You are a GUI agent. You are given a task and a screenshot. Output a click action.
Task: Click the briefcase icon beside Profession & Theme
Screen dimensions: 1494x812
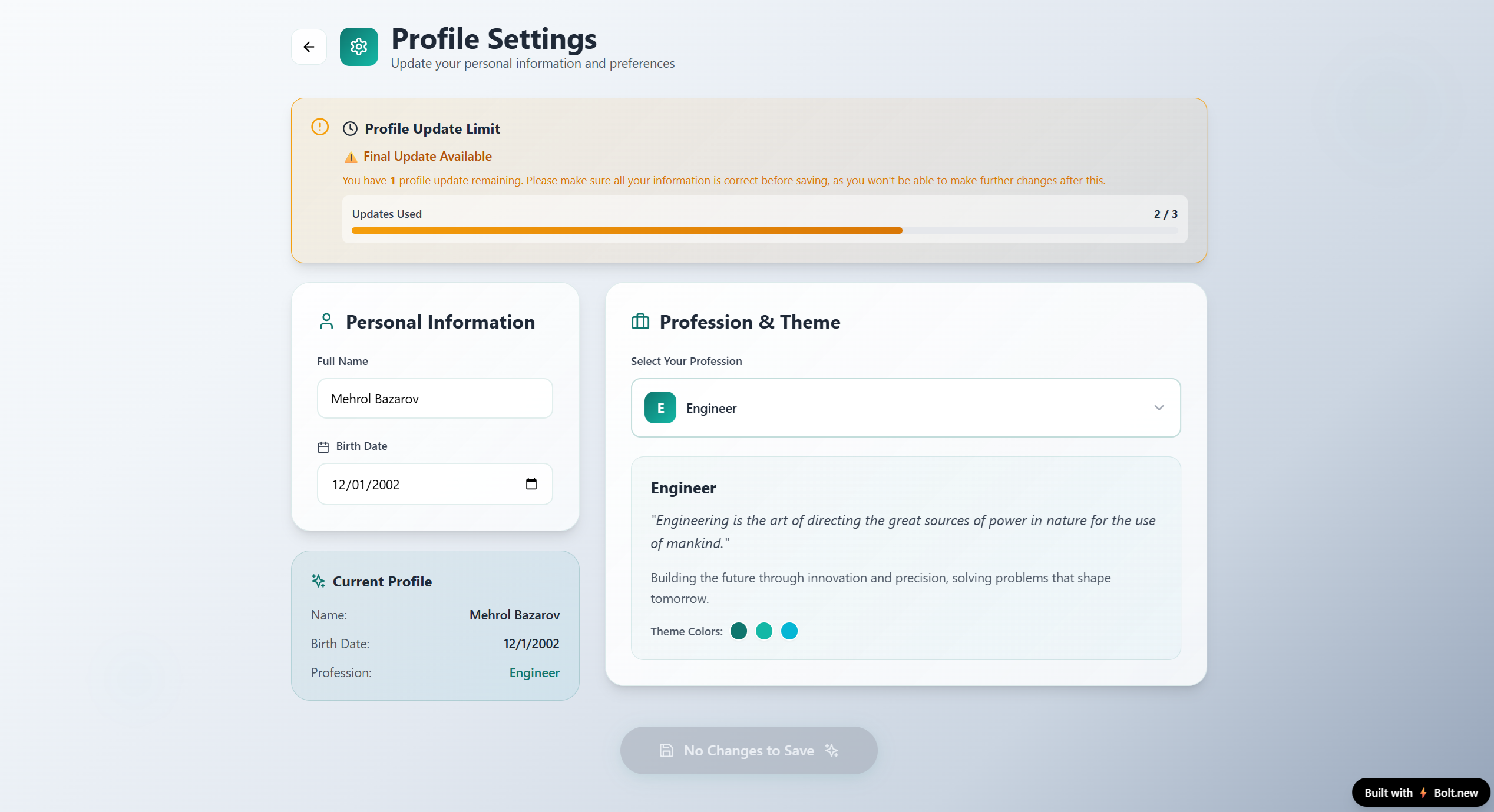(x=640, y=322)
